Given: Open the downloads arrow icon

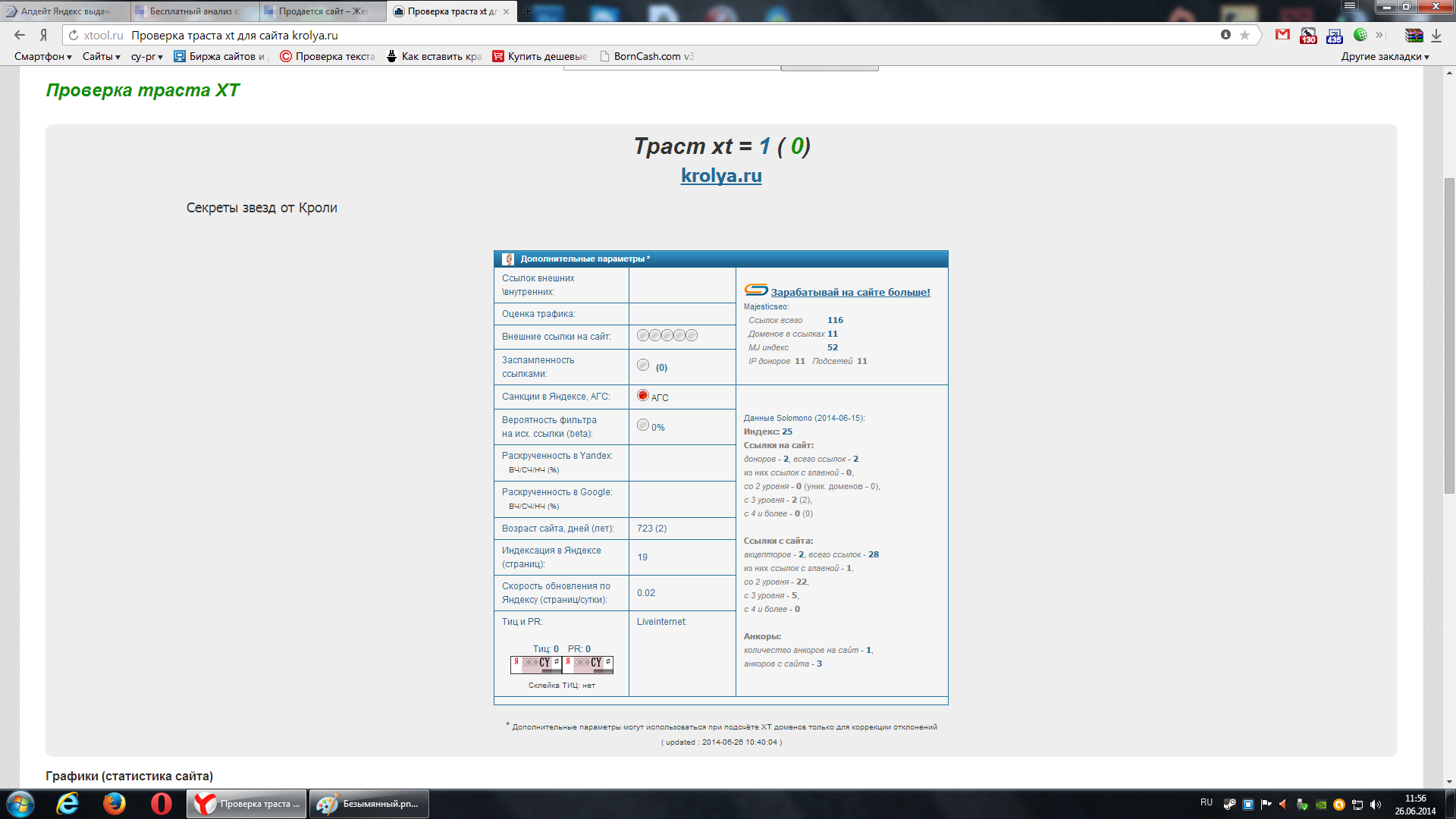Looking at the screenshot, I should pyautogui.click(x=1436, y=35).
